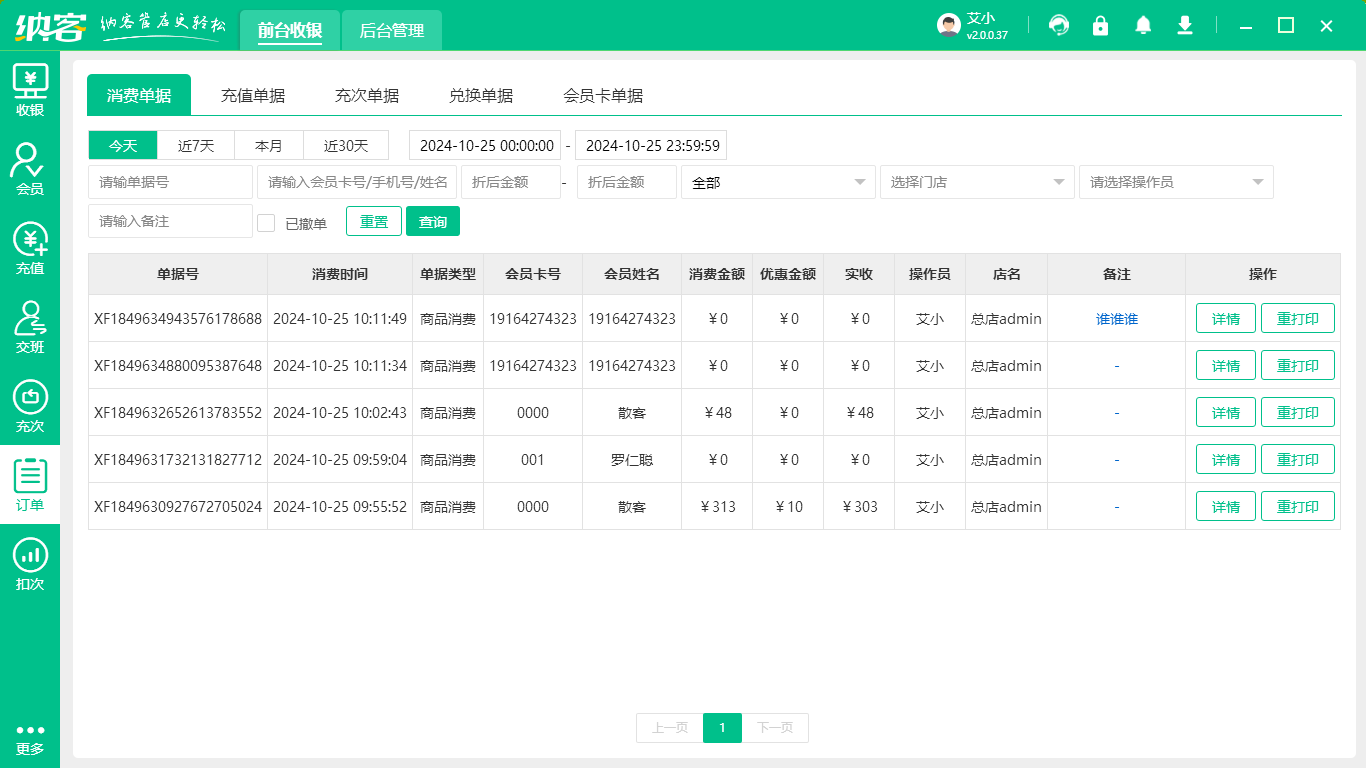Switch to the 后台管理 tab
This screenshot has height=768, width=1366.
click(392, 30)
